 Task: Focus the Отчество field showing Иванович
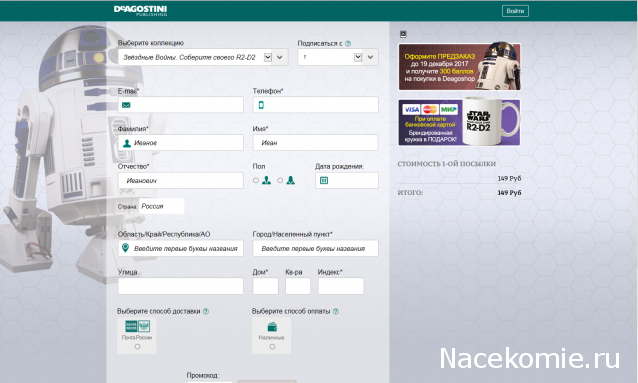pos(181,180)
